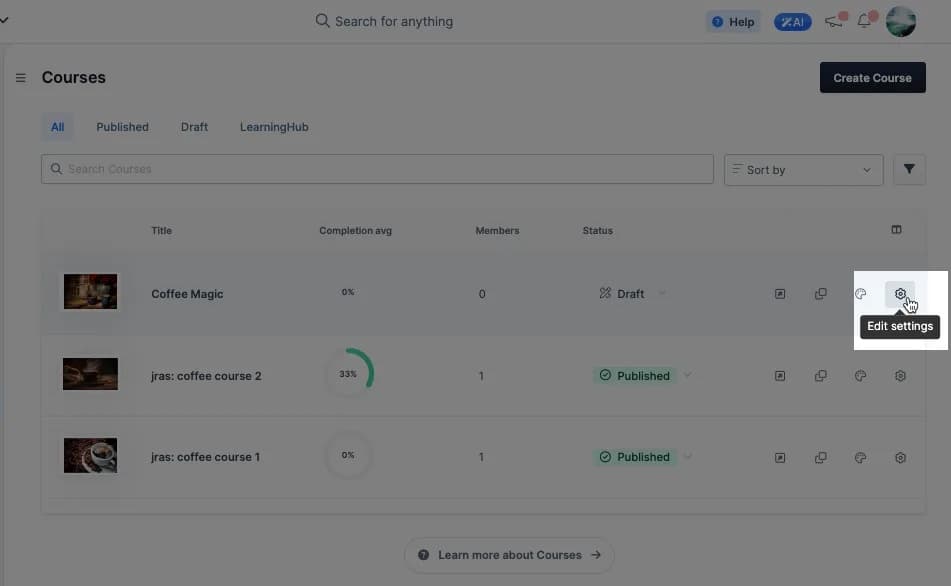Click the chevron at the top-left corner
951x586 pixels.
pyautogui.click(x=4, y=20)
